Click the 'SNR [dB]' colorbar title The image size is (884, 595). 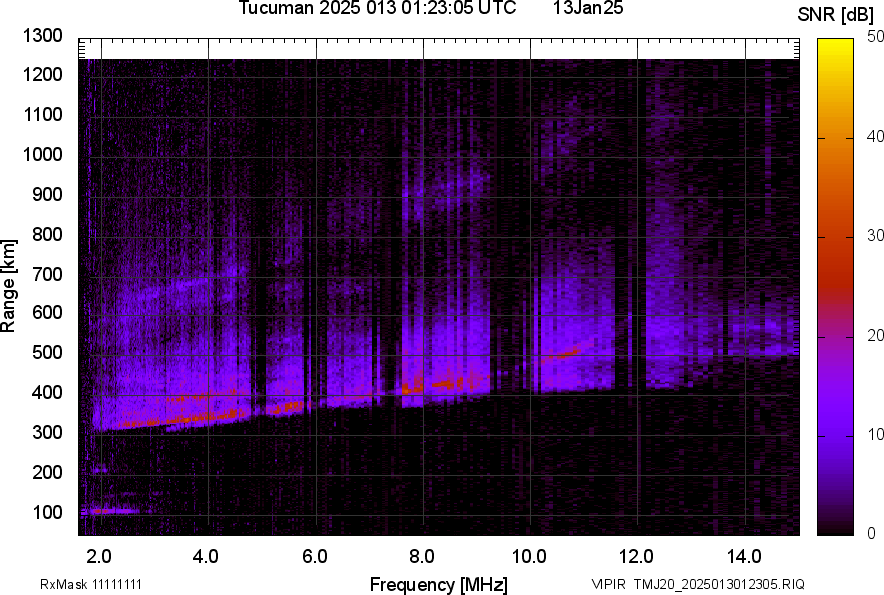[x=836, y=15]
